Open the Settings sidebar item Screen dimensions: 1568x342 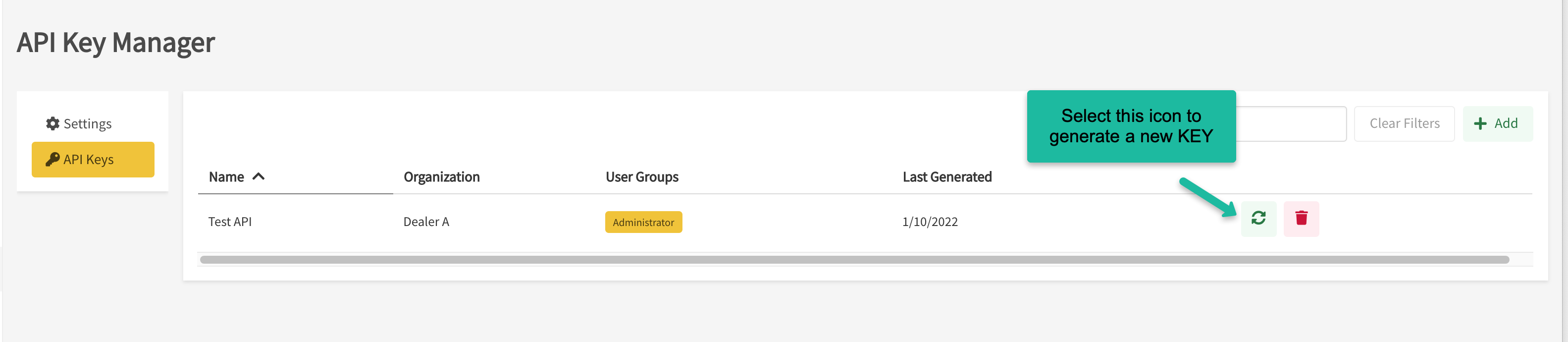[x=87, y=124]
